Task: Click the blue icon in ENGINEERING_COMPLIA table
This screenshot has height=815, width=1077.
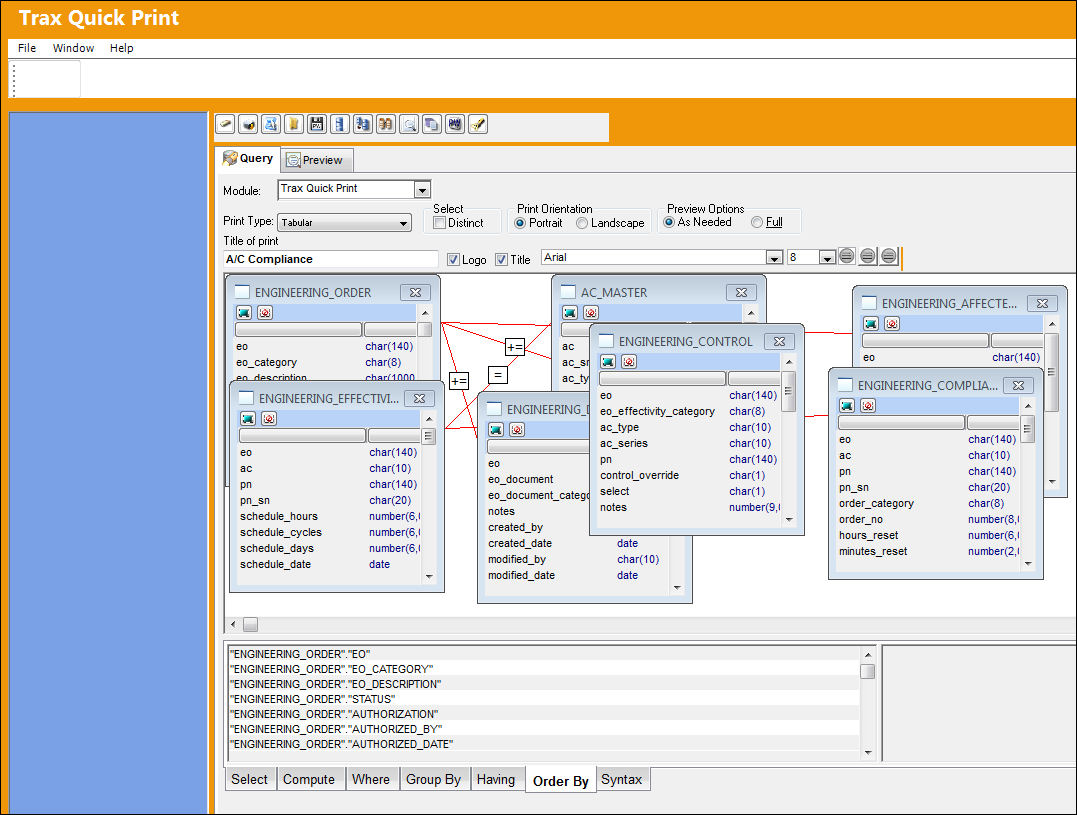Action: coord(847,405)
